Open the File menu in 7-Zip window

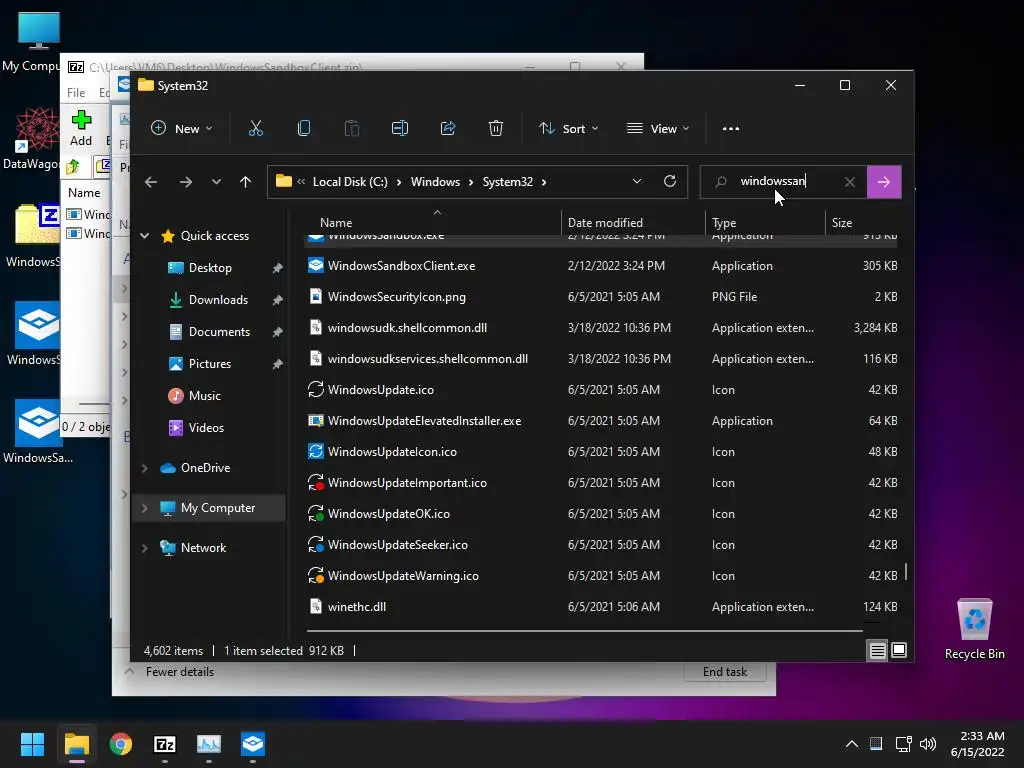(76, 93)
